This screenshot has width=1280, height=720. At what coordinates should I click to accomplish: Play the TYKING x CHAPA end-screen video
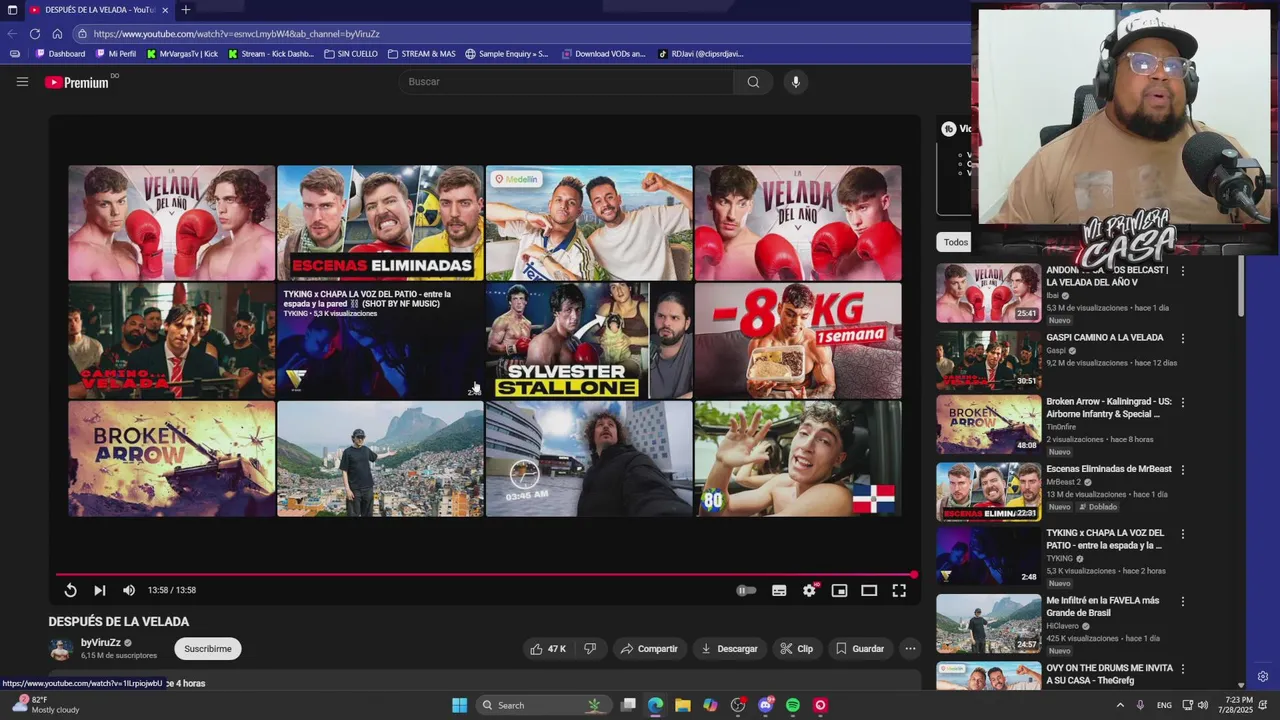tap(380, 341)
